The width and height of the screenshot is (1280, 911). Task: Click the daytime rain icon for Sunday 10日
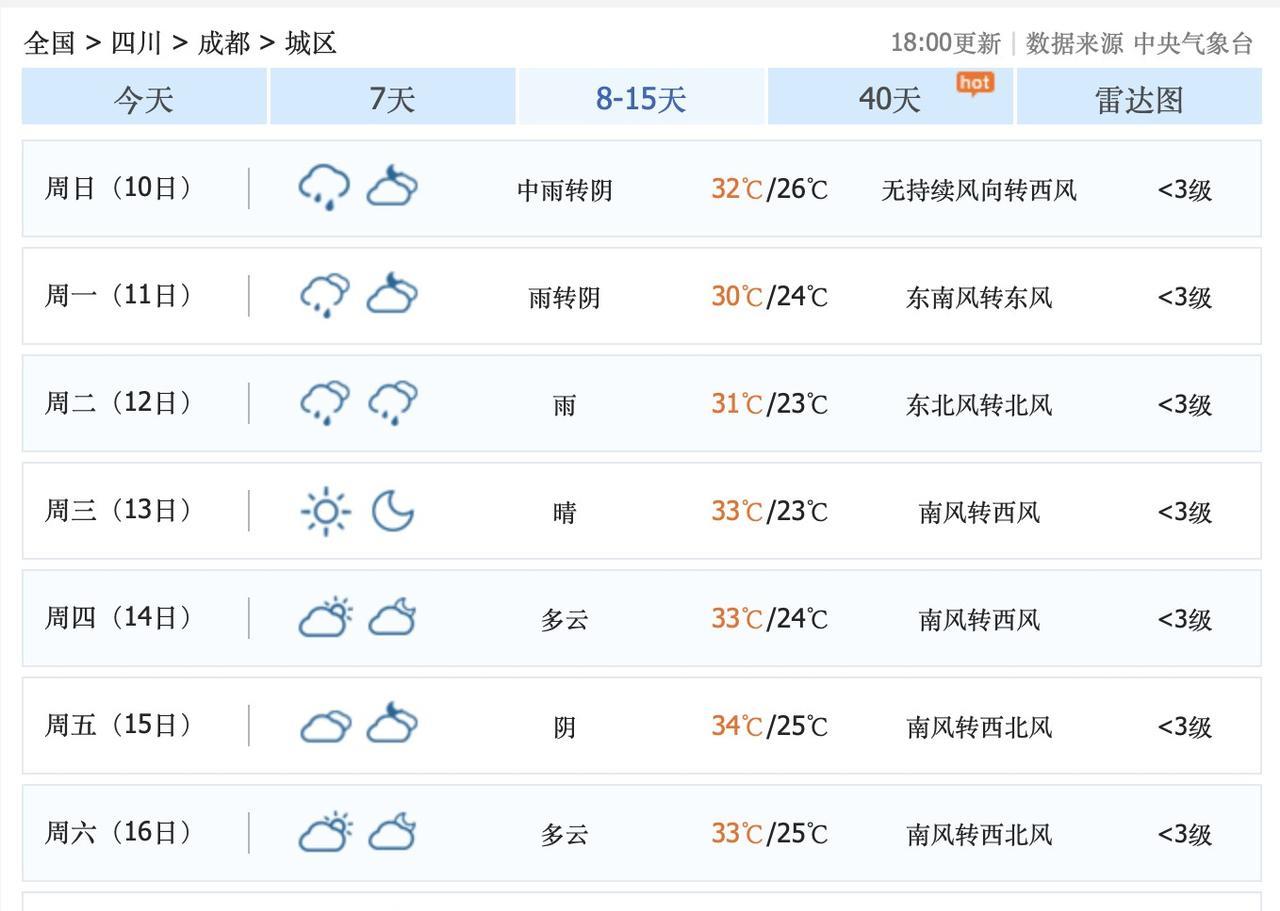324,187
